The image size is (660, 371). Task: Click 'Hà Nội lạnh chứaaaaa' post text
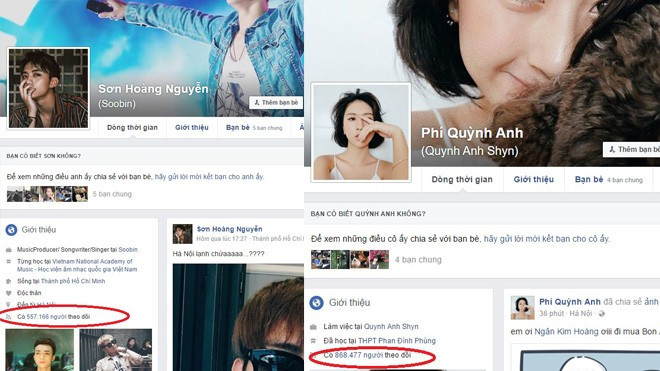coord(218,254)
